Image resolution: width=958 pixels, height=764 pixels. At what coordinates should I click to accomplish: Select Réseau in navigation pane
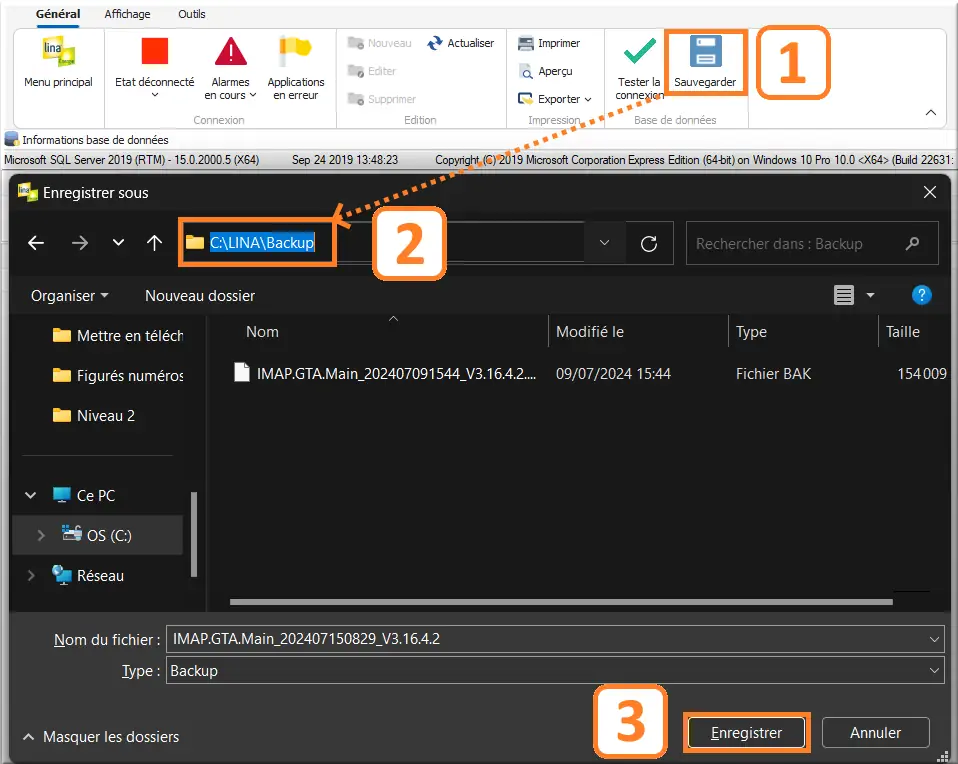coord(88,575)
